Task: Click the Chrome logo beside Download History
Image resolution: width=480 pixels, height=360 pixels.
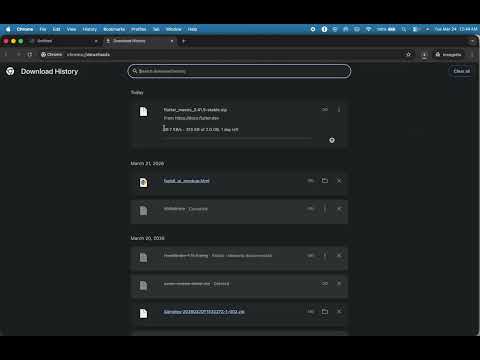Action: 10,71
